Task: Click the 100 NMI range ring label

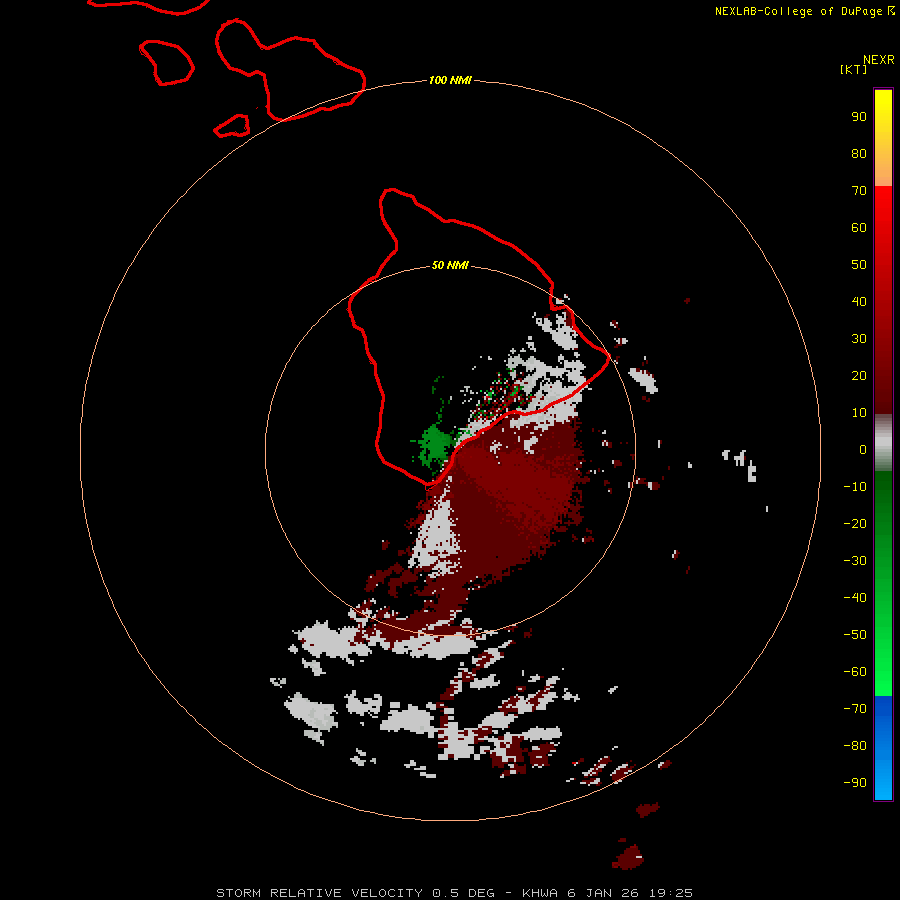Action: tap(450, 80)
